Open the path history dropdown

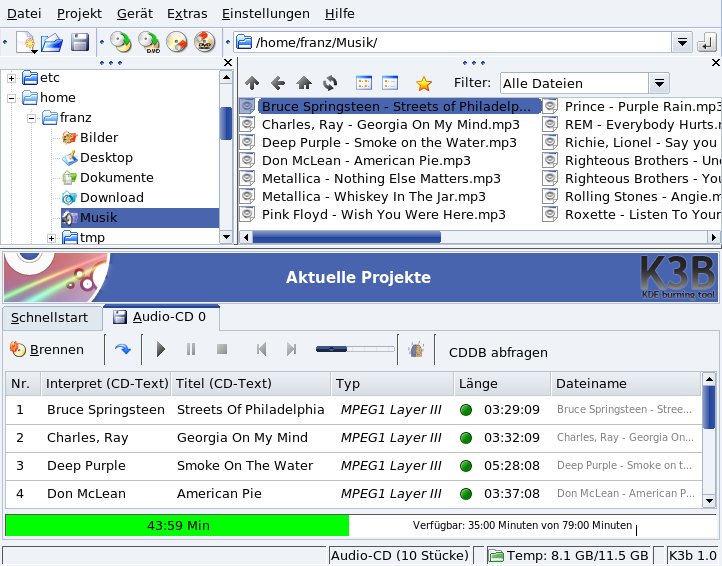682,43
